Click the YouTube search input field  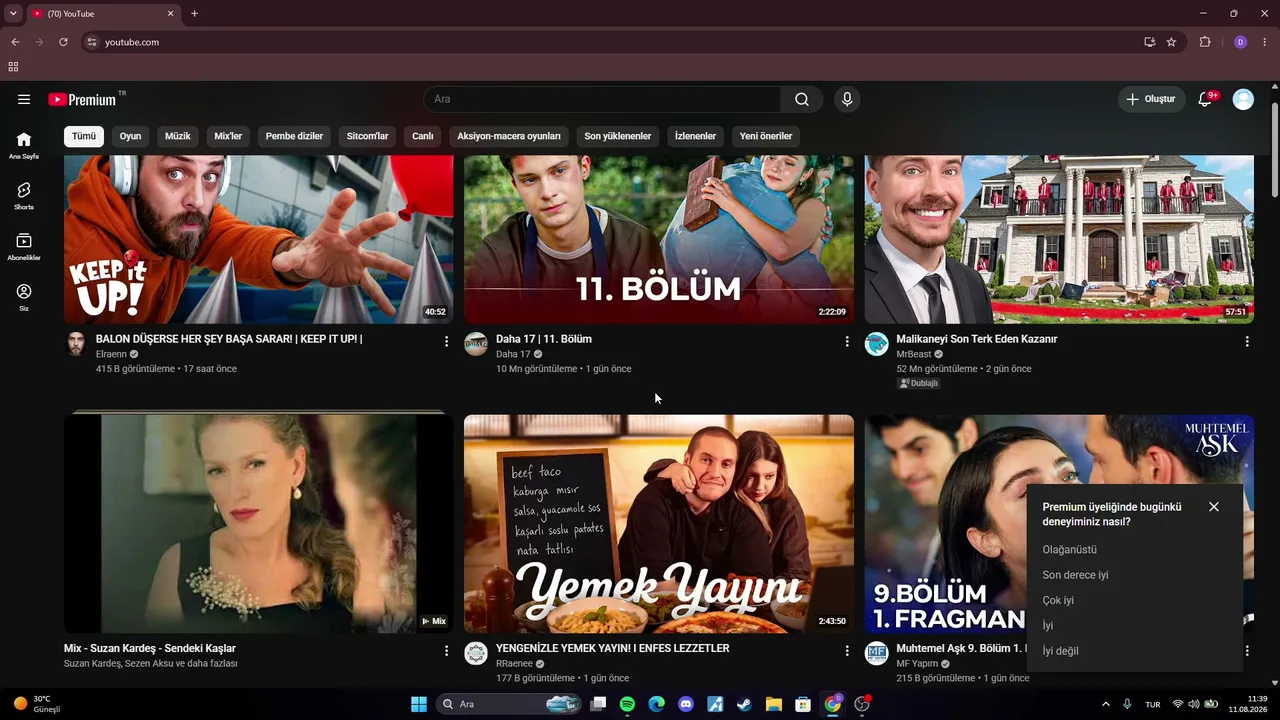tap(602, 99)
